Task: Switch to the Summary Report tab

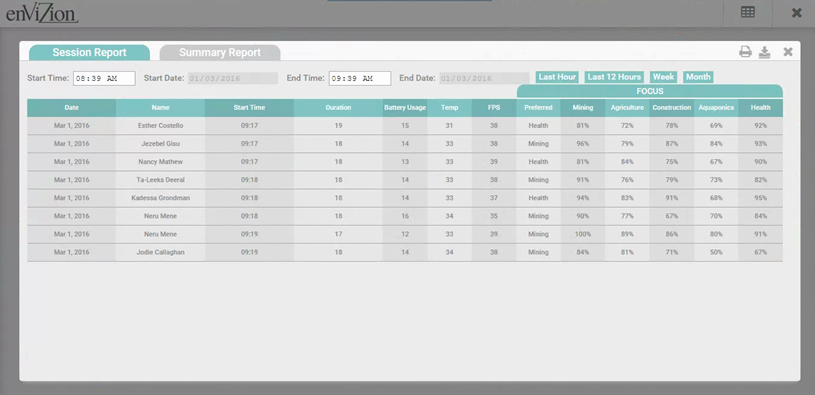Action: (x=220, y=52)
